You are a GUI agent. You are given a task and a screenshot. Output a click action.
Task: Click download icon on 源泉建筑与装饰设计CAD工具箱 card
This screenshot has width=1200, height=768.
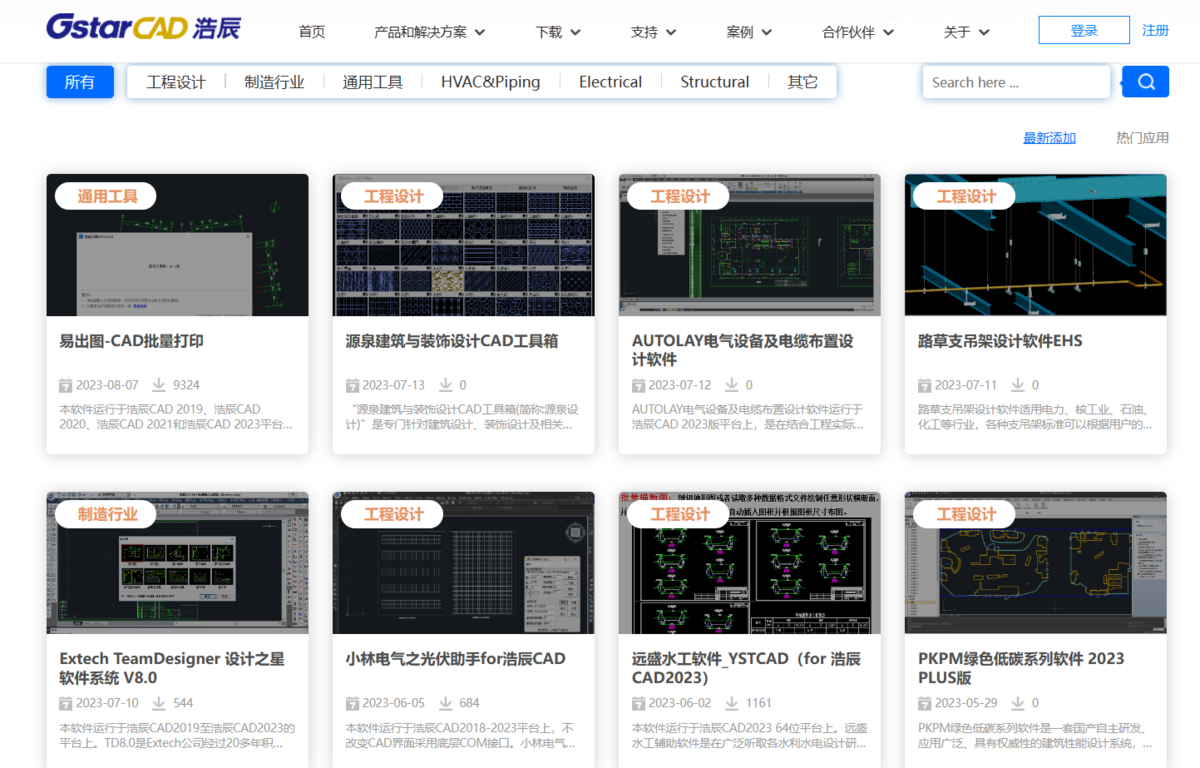coord(446,385)
